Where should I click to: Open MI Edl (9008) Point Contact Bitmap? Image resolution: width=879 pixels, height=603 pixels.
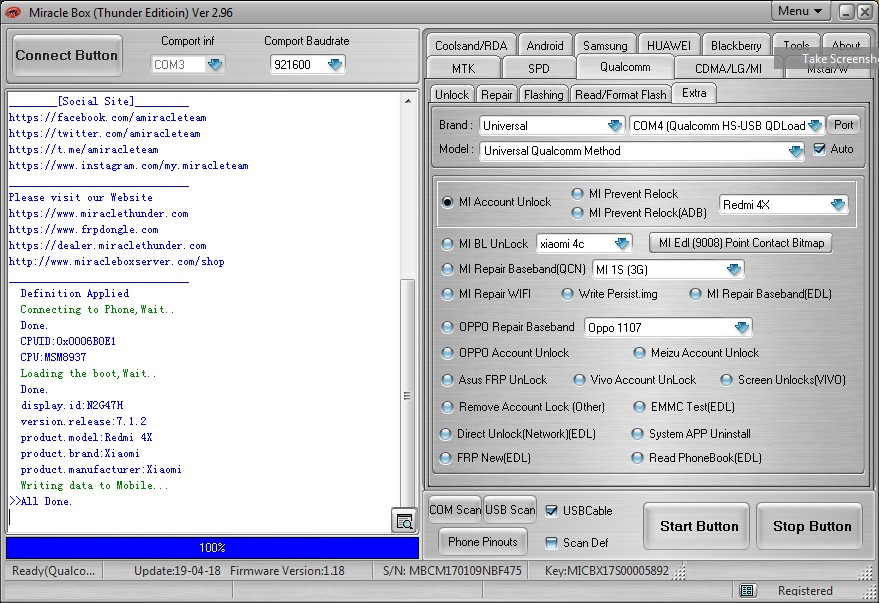[x=741, y=243]
